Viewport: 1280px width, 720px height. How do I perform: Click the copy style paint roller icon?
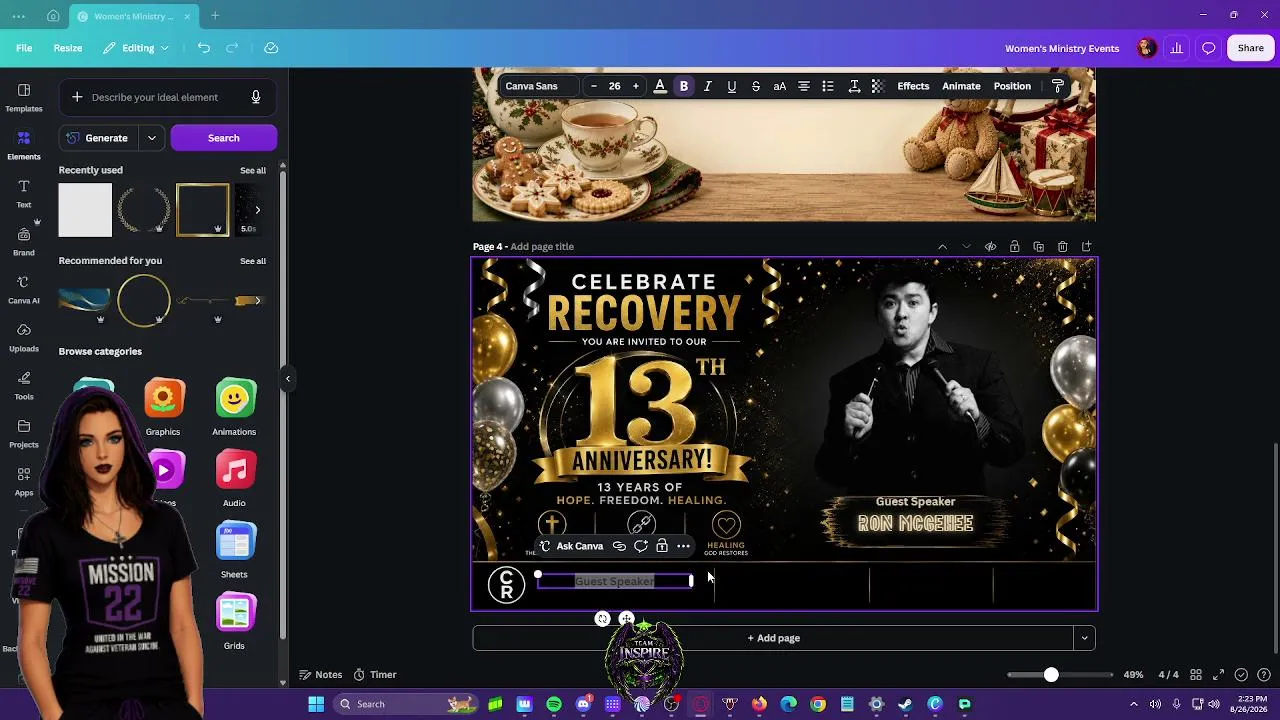point(1058,86)
